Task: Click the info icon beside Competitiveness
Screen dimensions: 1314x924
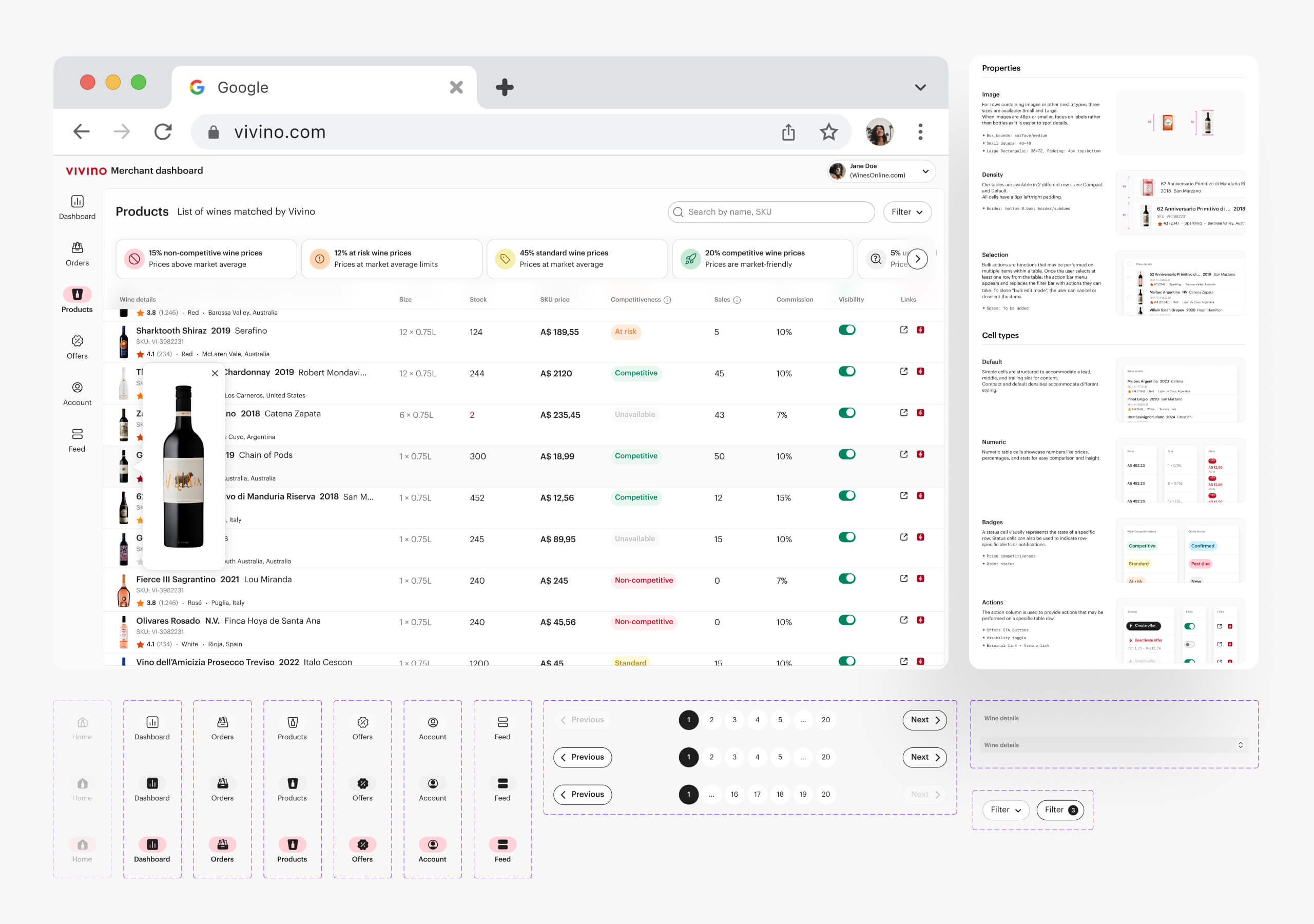Action: (667, 300)
